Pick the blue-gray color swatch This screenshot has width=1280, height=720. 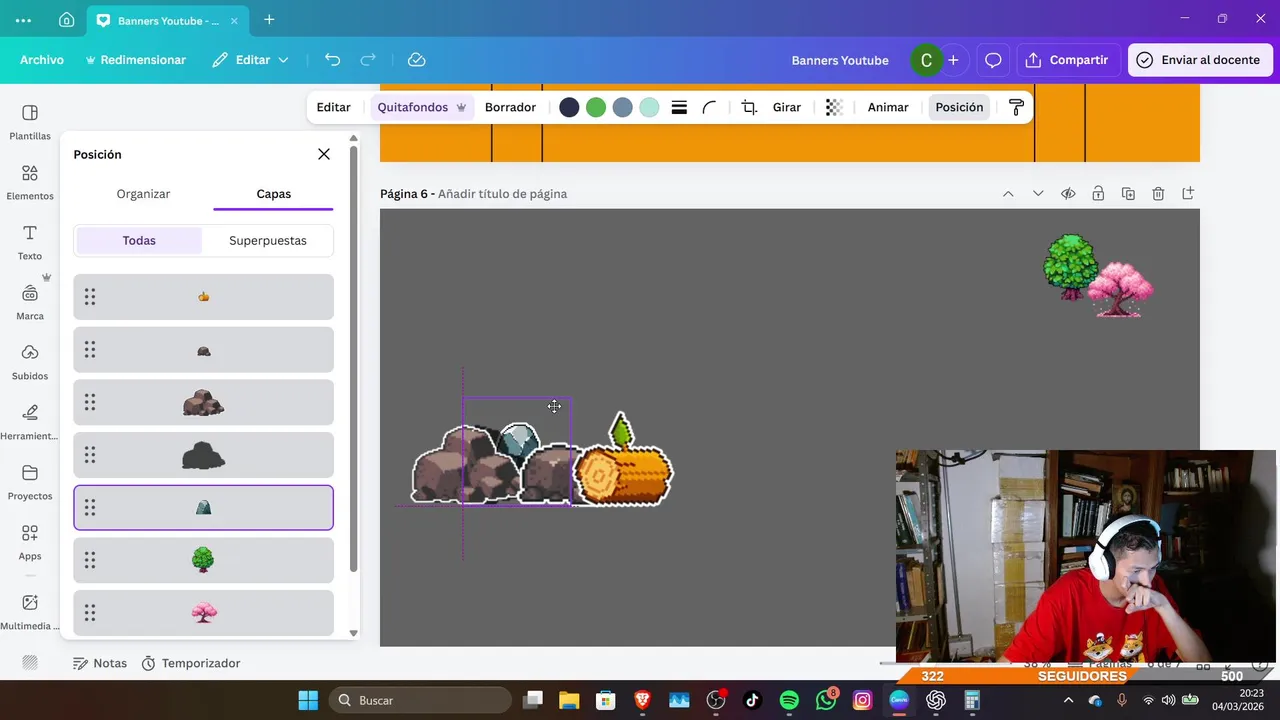tap(623, 107)
